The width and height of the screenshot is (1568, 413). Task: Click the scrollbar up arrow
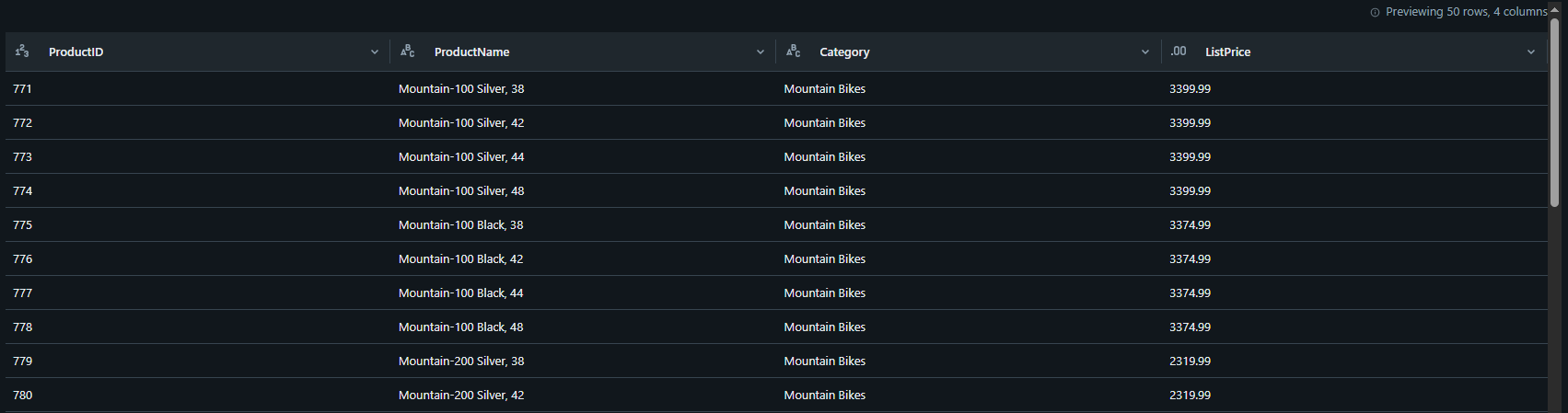point(1554,9)
